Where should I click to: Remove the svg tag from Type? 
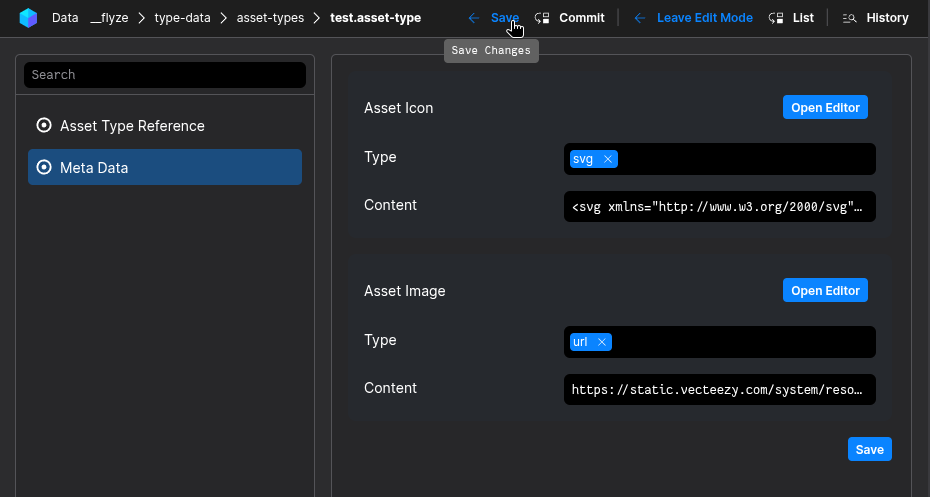pyautogui.click(x=608, y=159)
